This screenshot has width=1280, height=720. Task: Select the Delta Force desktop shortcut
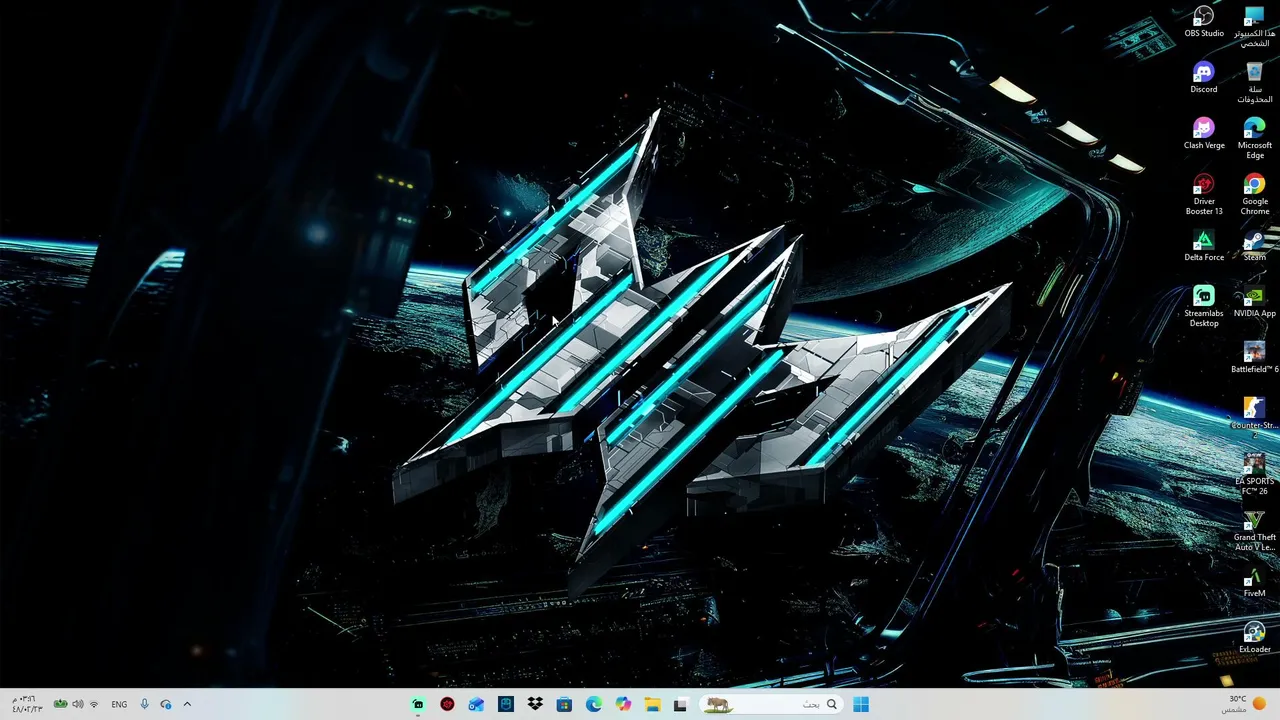[1204, 246]
